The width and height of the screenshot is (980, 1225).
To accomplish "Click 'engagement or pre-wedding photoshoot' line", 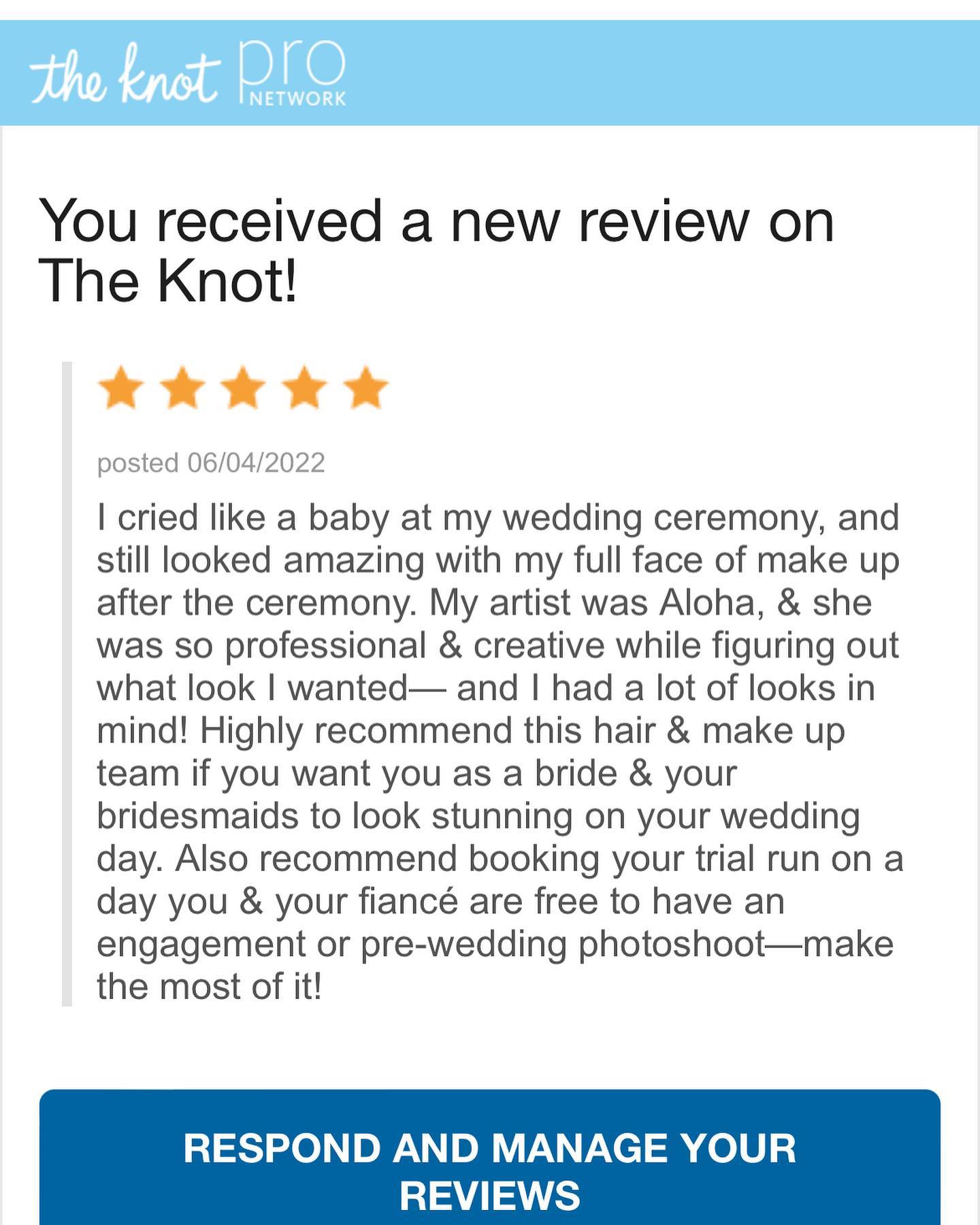I will (x=495, y=945).
